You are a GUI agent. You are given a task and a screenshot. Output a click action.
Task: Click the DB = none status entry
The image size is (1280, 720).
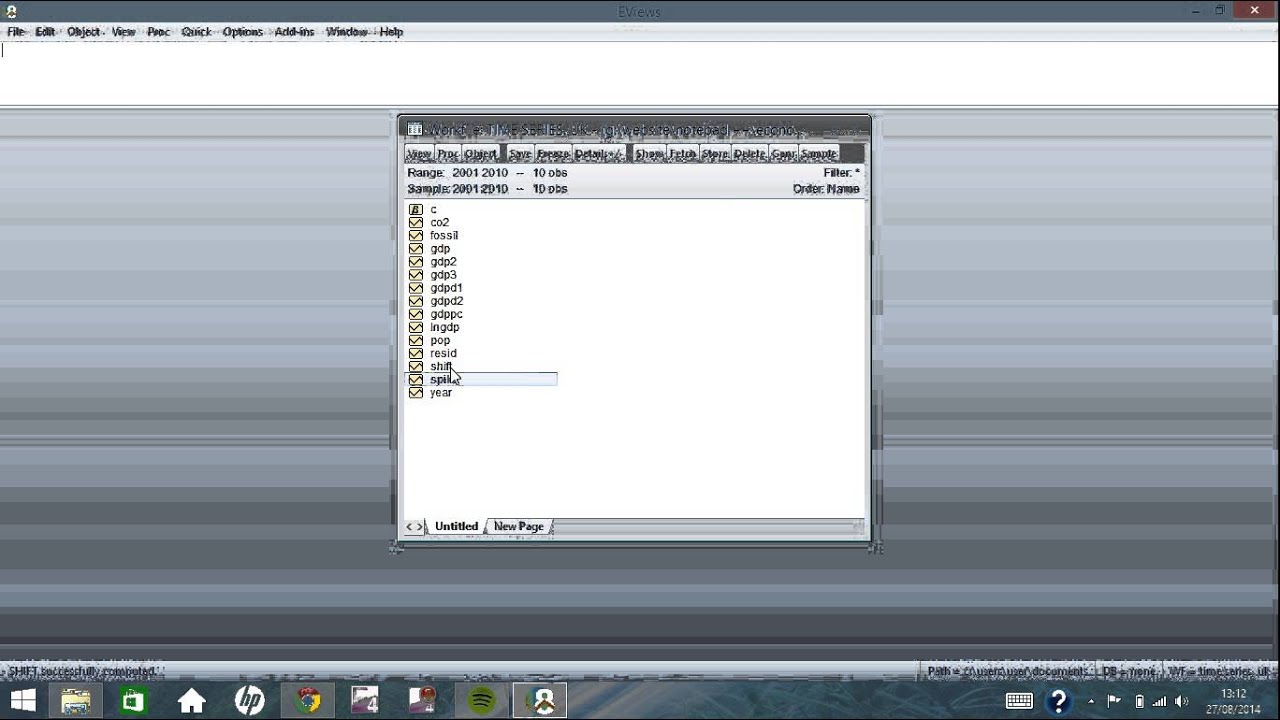click(x=1128, y=671)
